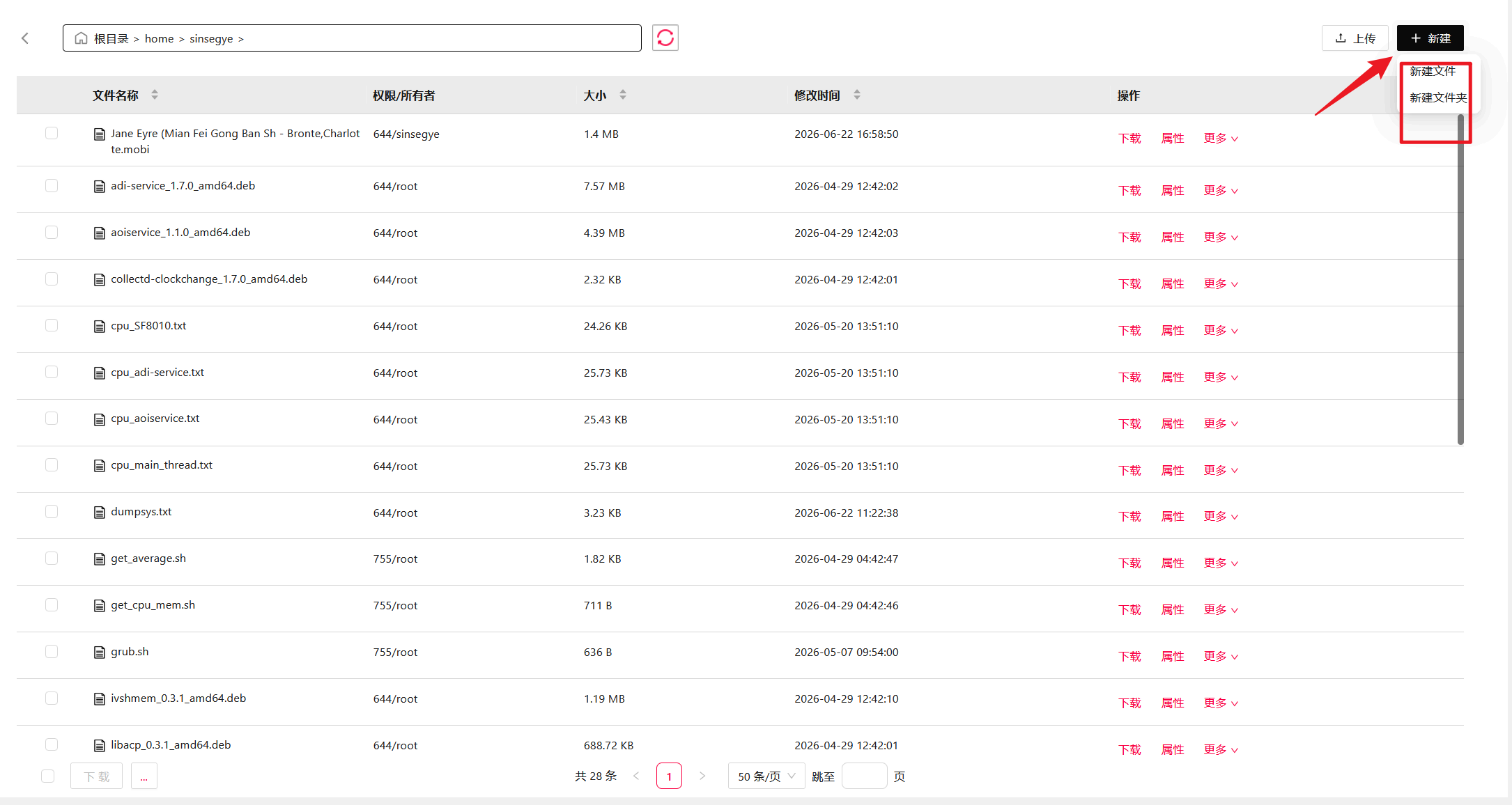
Task: Select page 1 in pagination
Action: 669,776
